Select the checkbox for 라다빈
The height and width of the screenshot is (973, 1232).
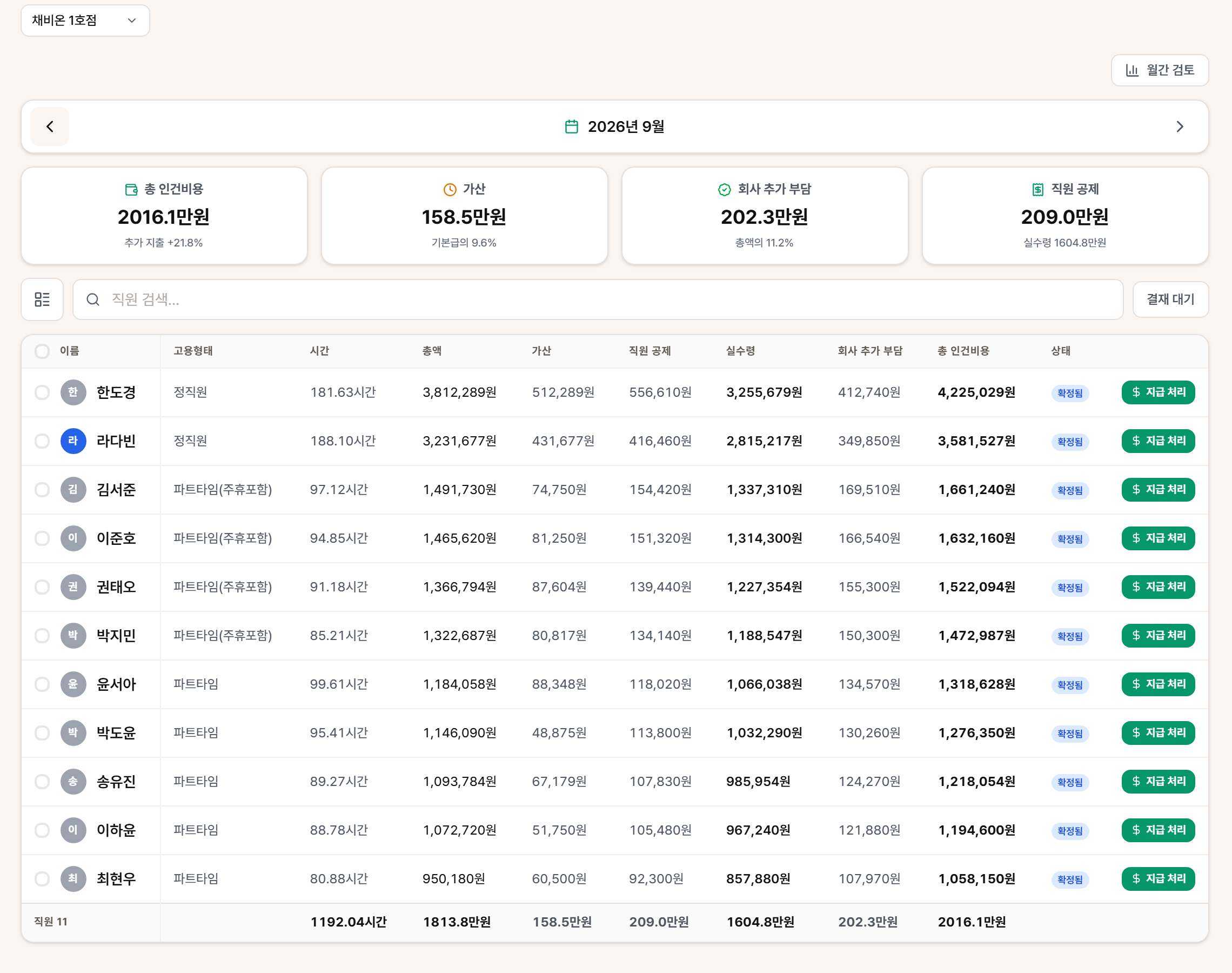coord(42,441)
